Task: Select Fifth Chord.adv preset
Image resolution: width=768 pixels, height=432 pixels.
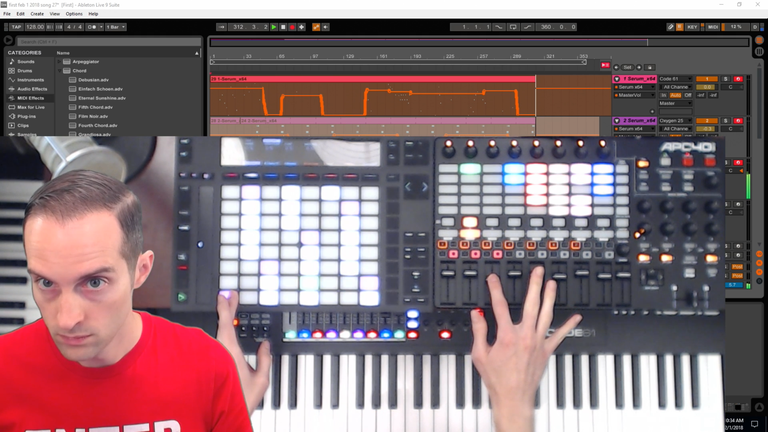Action: (96, 107)
